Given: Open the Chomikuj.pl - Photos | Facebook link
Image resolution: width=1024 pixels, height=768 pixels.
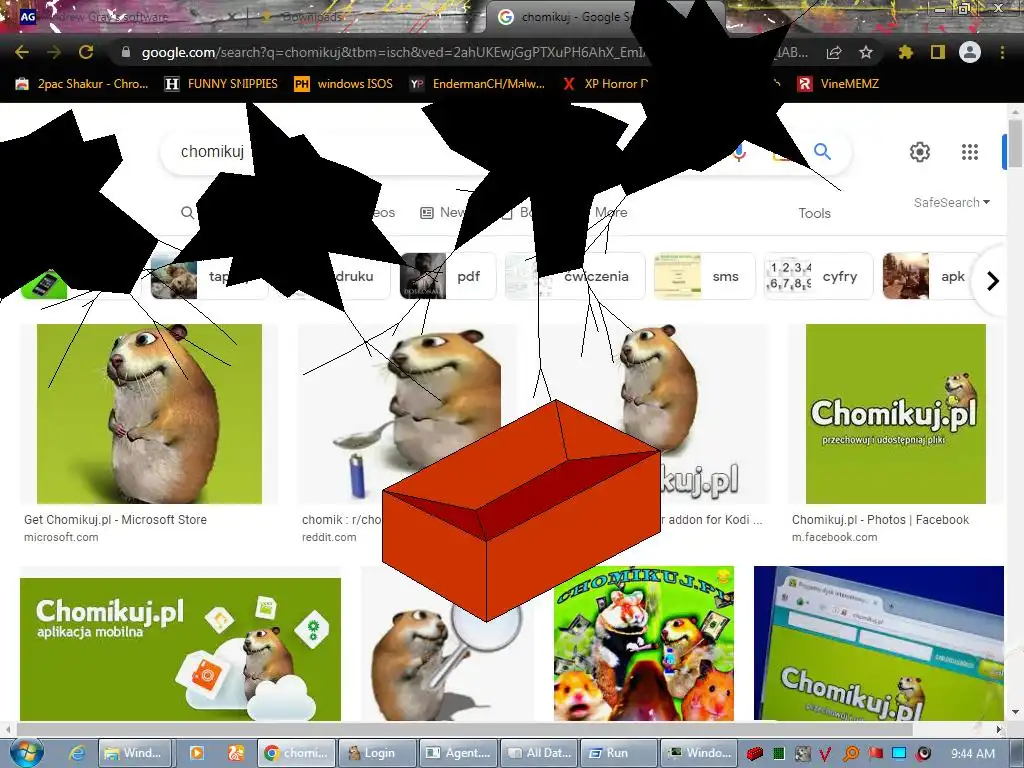Looking at the screenshot, I should 880,520.
